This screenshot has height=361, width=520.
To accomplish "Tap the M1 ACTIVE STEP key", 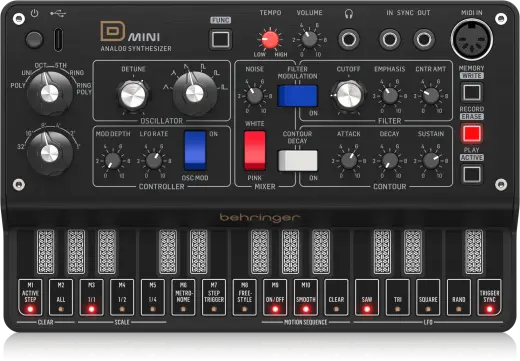I will (x=30, y=297).
